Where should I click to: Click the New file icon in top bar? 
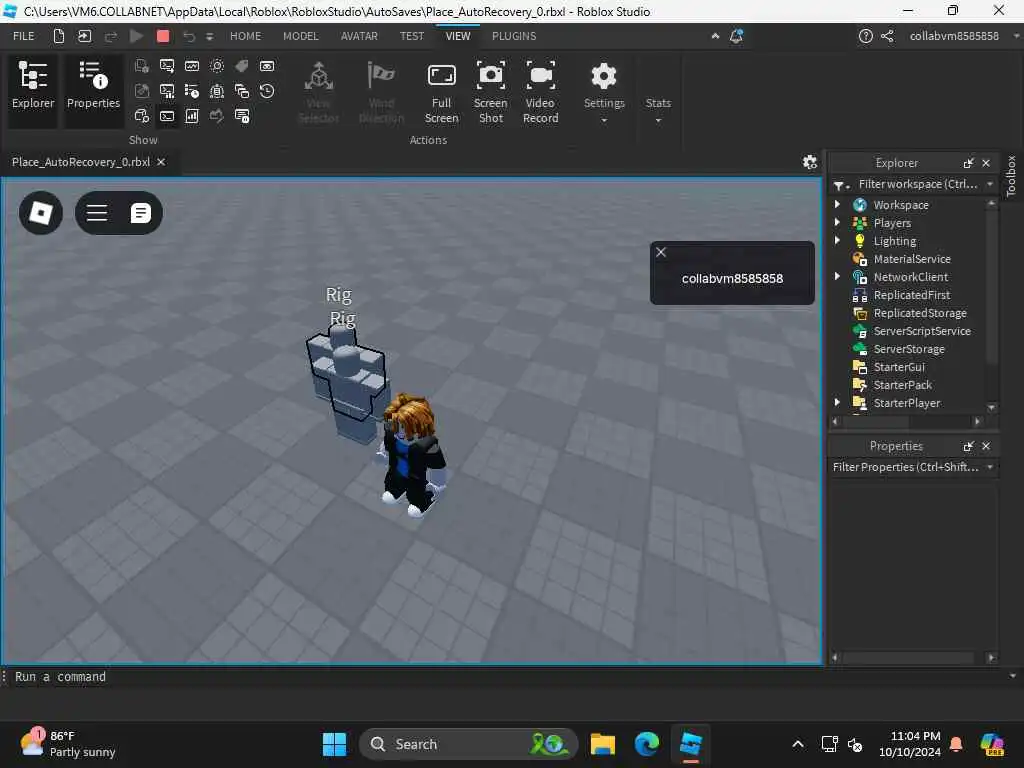(x=59, y=36)
